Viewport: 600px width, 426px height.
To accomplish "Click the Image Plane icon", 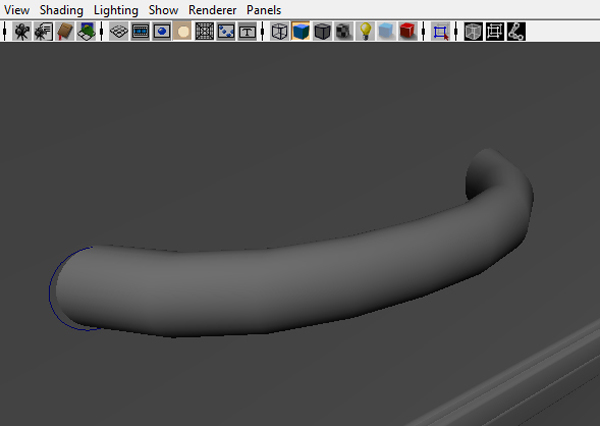I will coord(86,31).
